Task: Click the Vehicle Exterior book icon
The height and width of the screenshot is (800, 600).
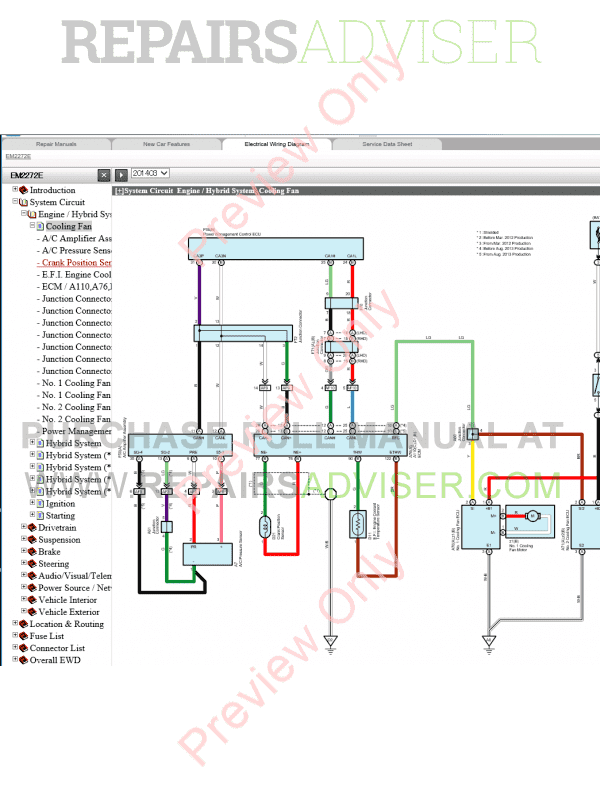Action: [x=32, y=612]
